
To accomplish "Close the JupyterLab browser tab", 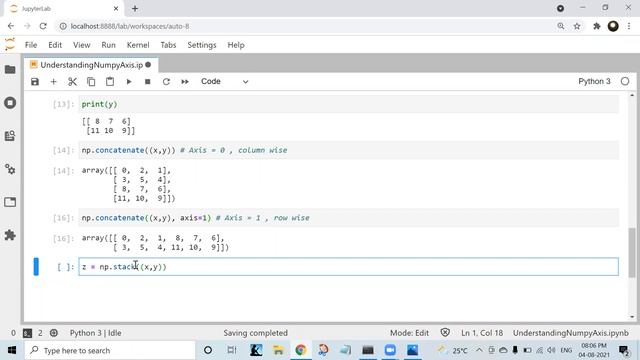I will [116, 8].
